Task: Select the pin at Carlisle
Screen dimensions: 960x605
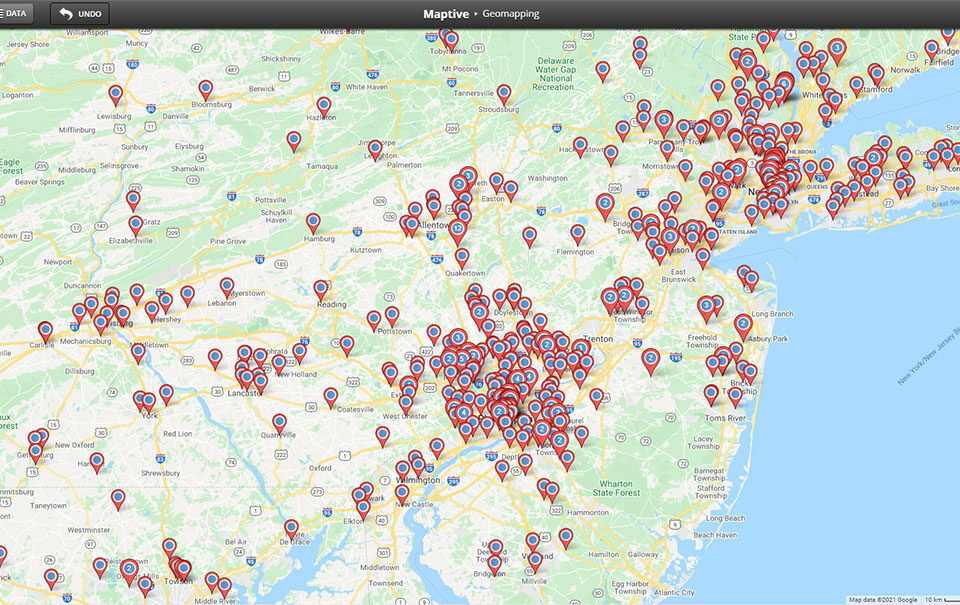Action: 45,330
